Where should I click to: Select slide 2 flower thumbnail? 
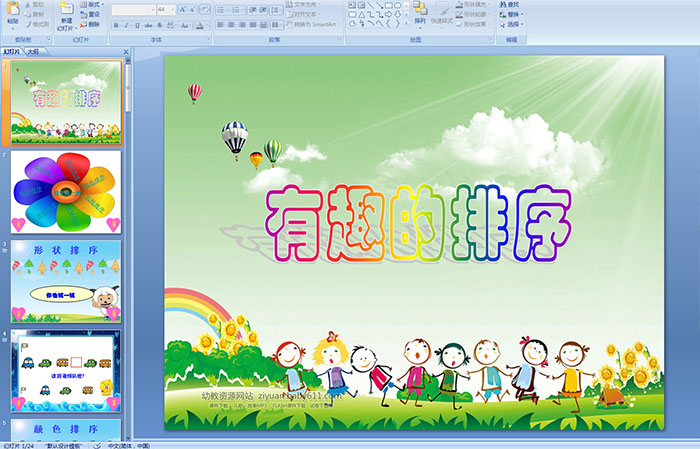pyautogui.click(x=66, y=192)
